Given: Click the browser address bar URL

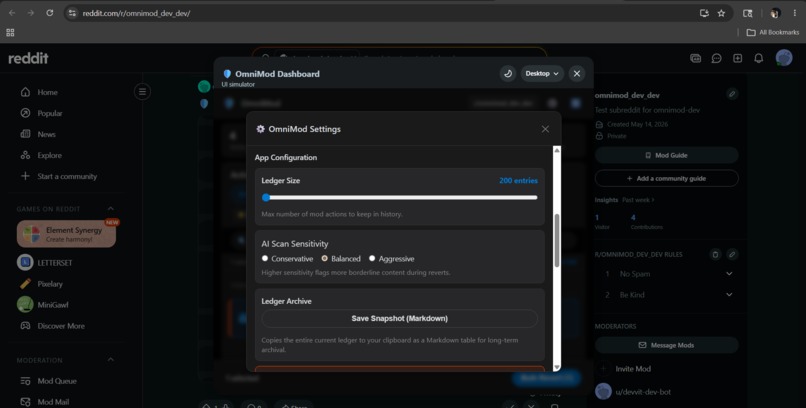Looking at the screenshot, I should pos(136,13).
